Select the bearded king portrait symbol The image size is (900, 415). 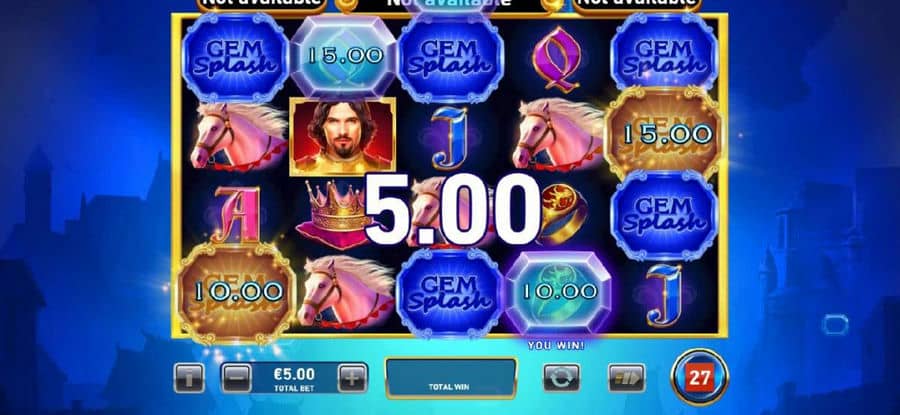[342, 136]
